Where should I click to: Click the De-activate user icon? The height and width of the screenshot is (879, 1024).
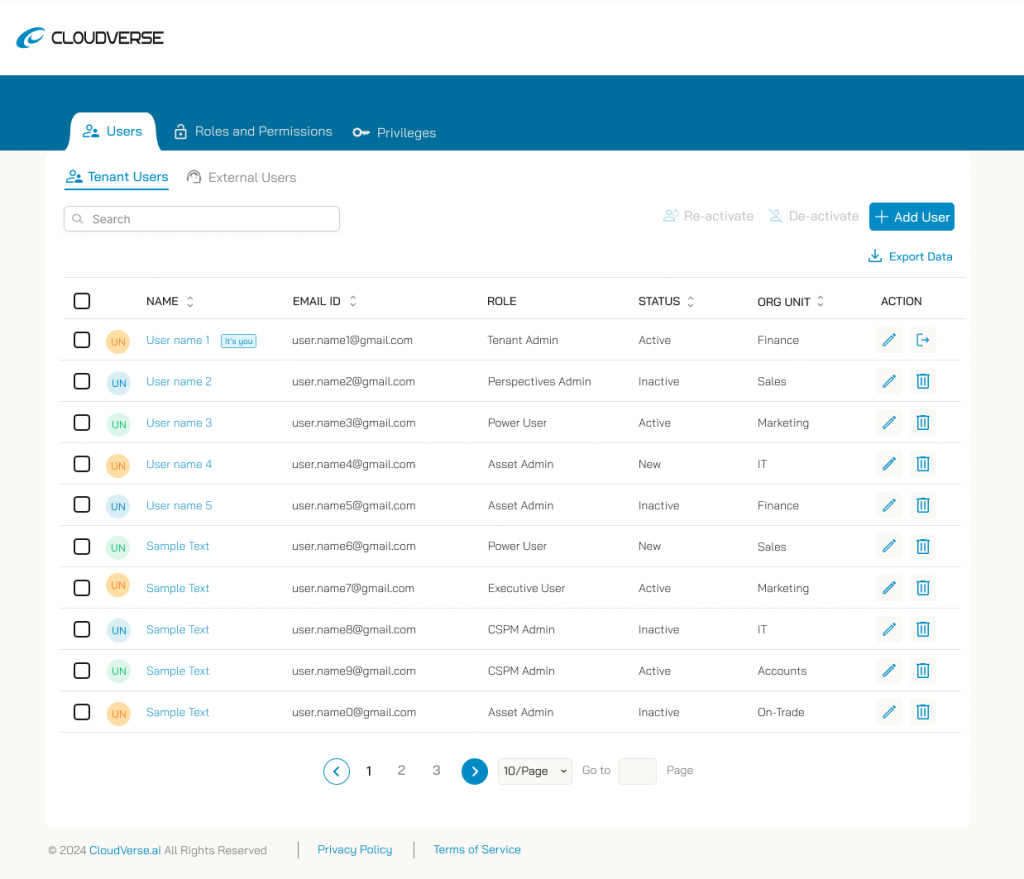point(775,216)
